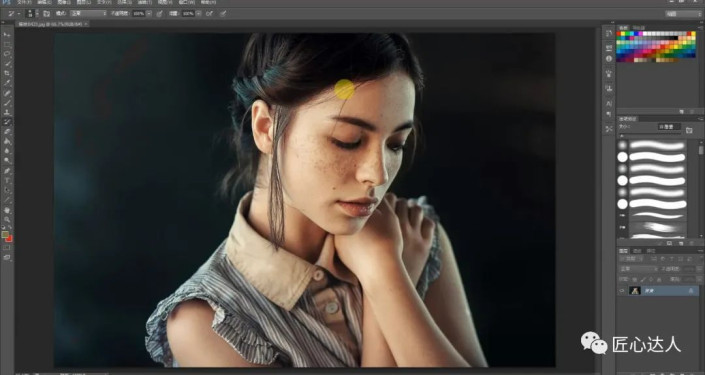Image resolution: width=705 pixels, height=375 pixels.
Task: Select the Hand tool
Action: (x=7, y=210)
